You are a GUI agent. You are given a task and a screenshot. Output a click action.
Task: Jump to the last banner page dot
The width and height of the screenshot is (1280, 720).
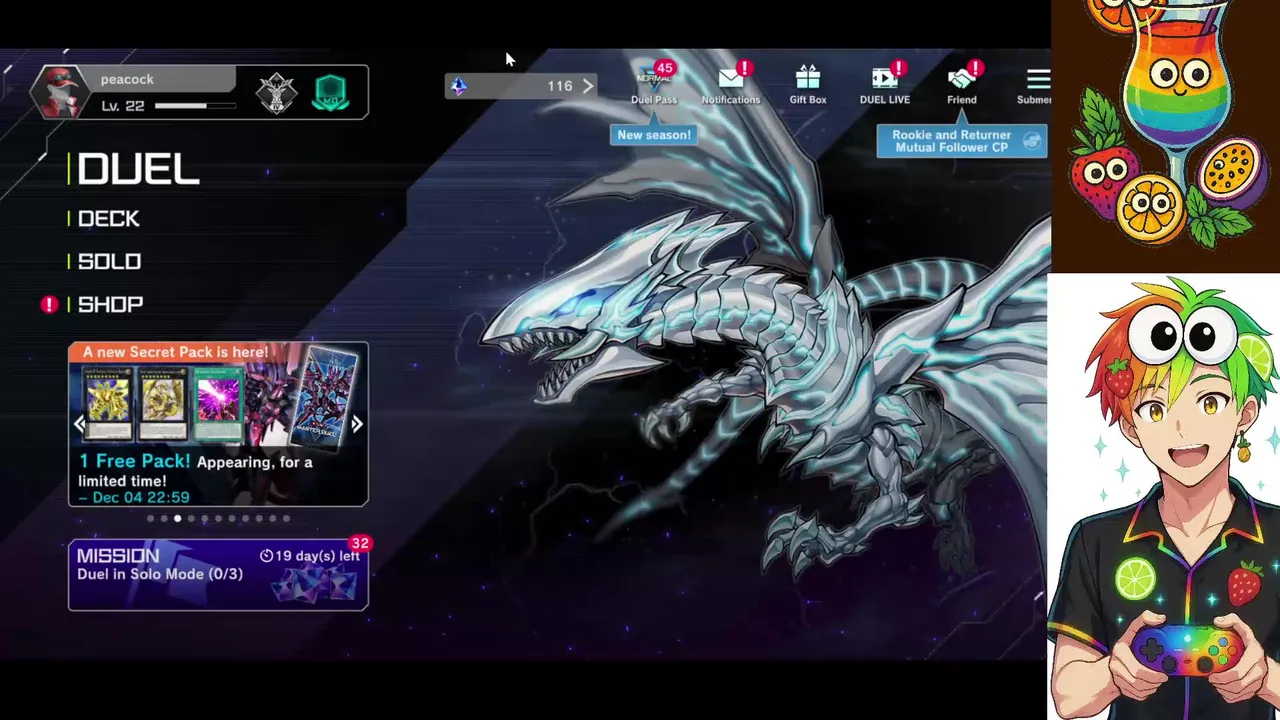click(x=286, y=518)
